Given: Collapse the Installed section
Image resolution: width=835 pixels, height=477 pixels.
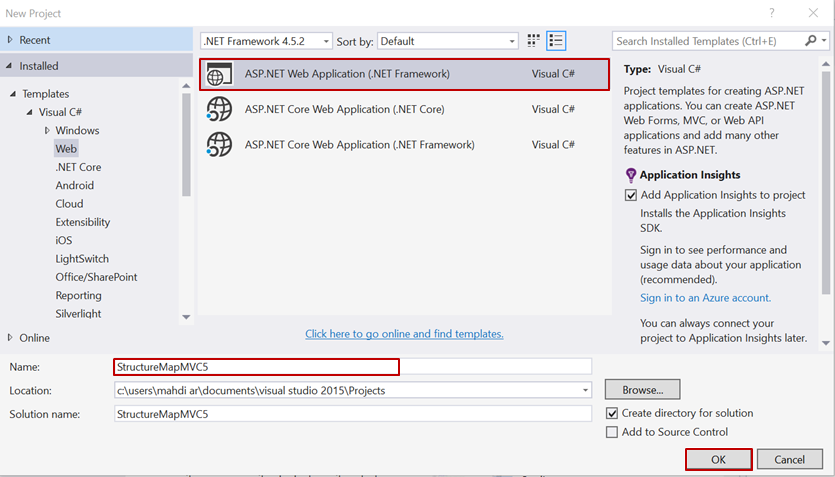Looking at the screenshot, I should [9, 66].
